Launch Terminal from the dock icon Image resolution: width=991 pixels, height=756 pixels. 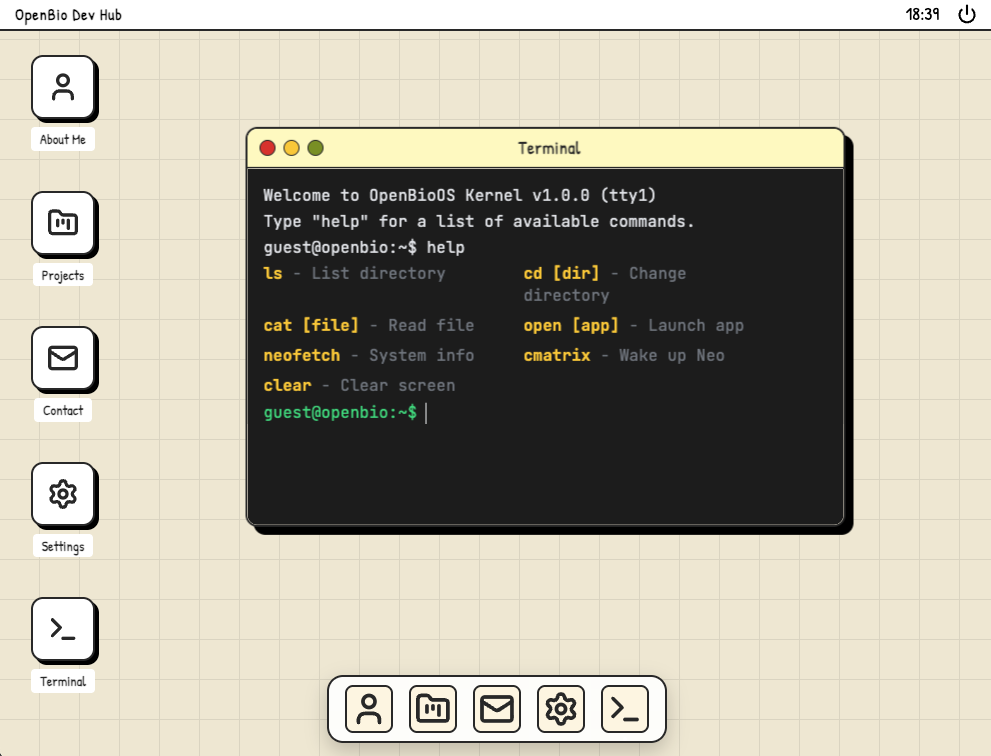click(x=625, y=708)
